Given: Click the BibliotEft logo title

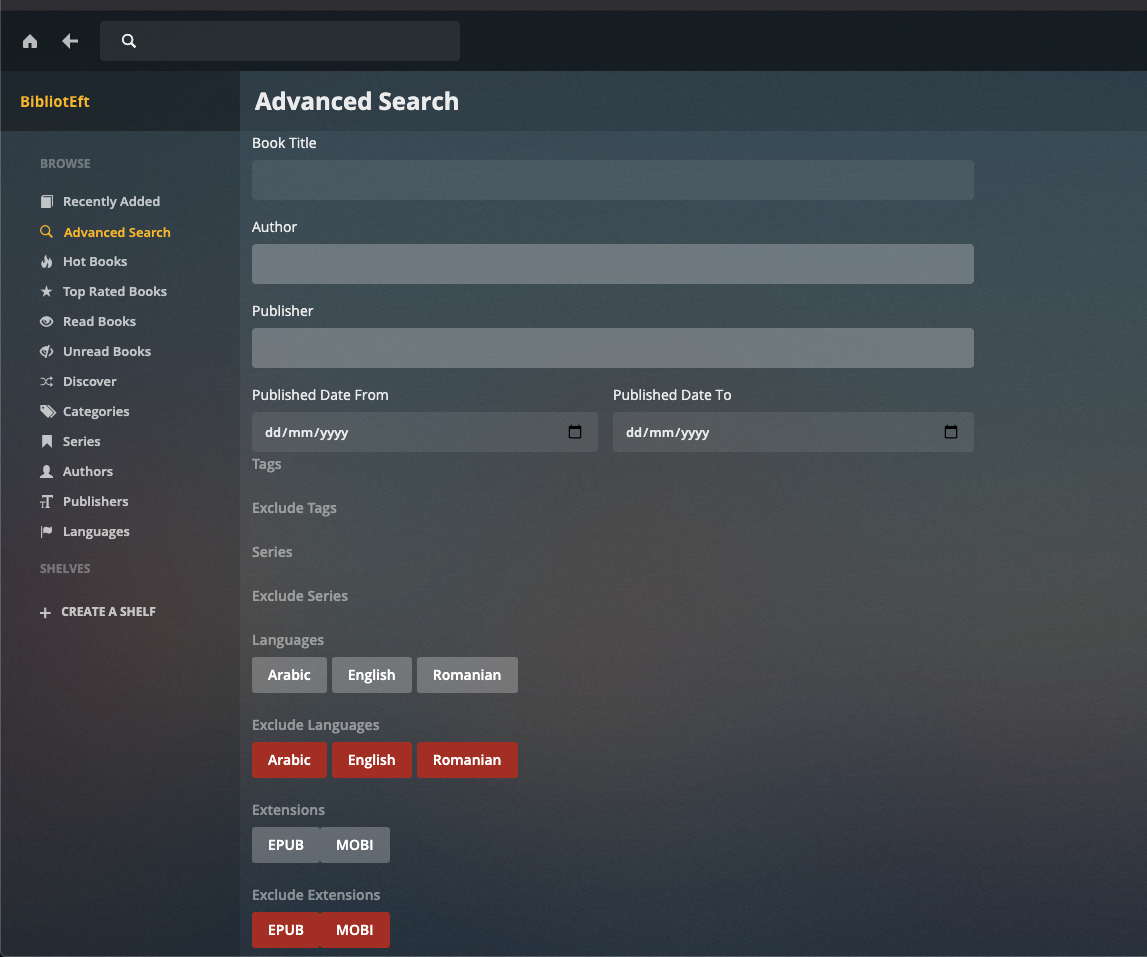Looking at the screenshot, I should click(55, 102).
